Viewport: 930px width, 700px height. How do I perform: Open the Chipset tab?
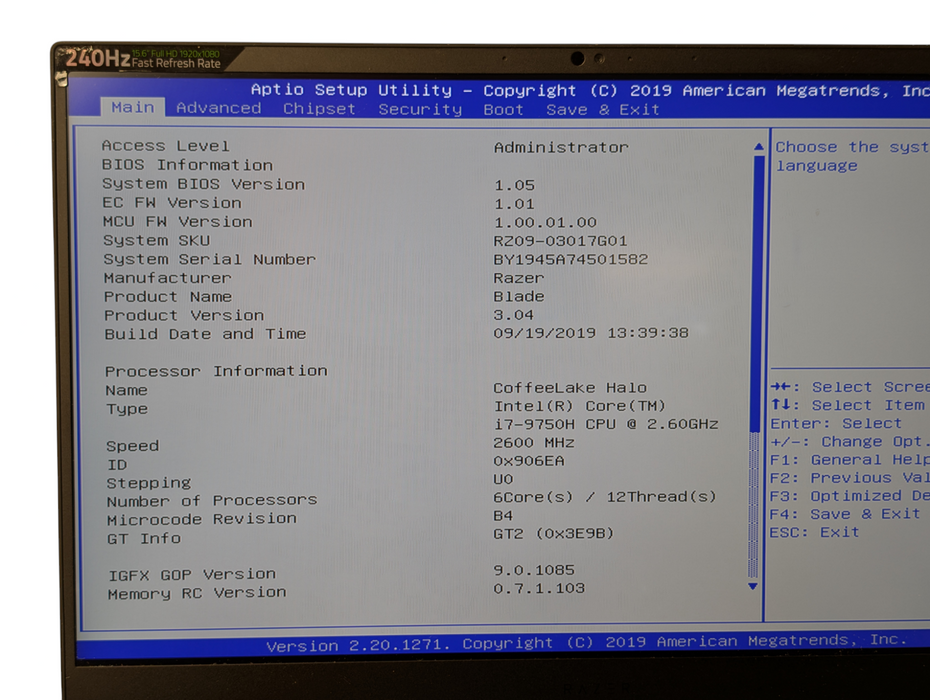(319, 109)
